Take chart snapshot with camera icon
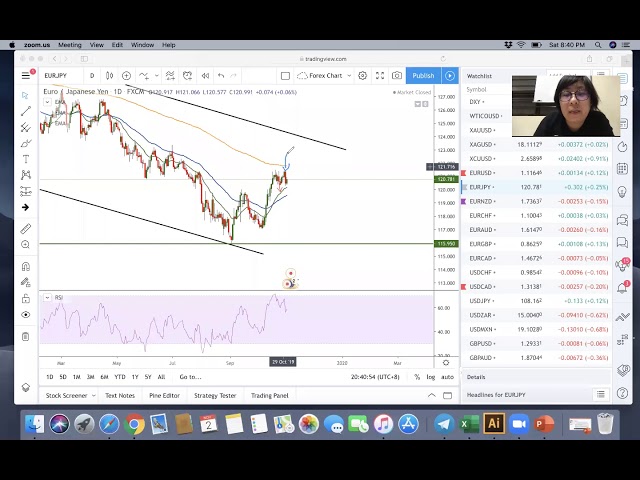640x480 pixels. click(x=397, y=76)
